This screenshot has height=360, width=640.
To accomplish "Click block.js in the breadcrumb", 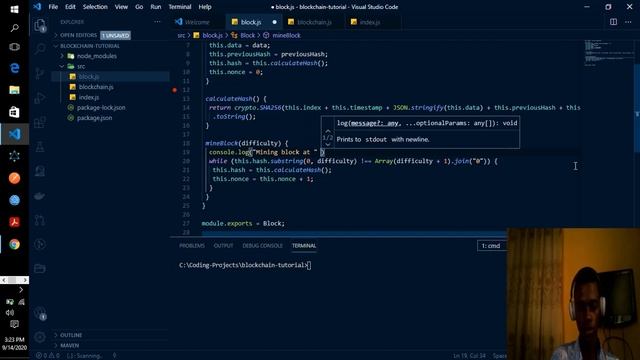I will 212,36.
